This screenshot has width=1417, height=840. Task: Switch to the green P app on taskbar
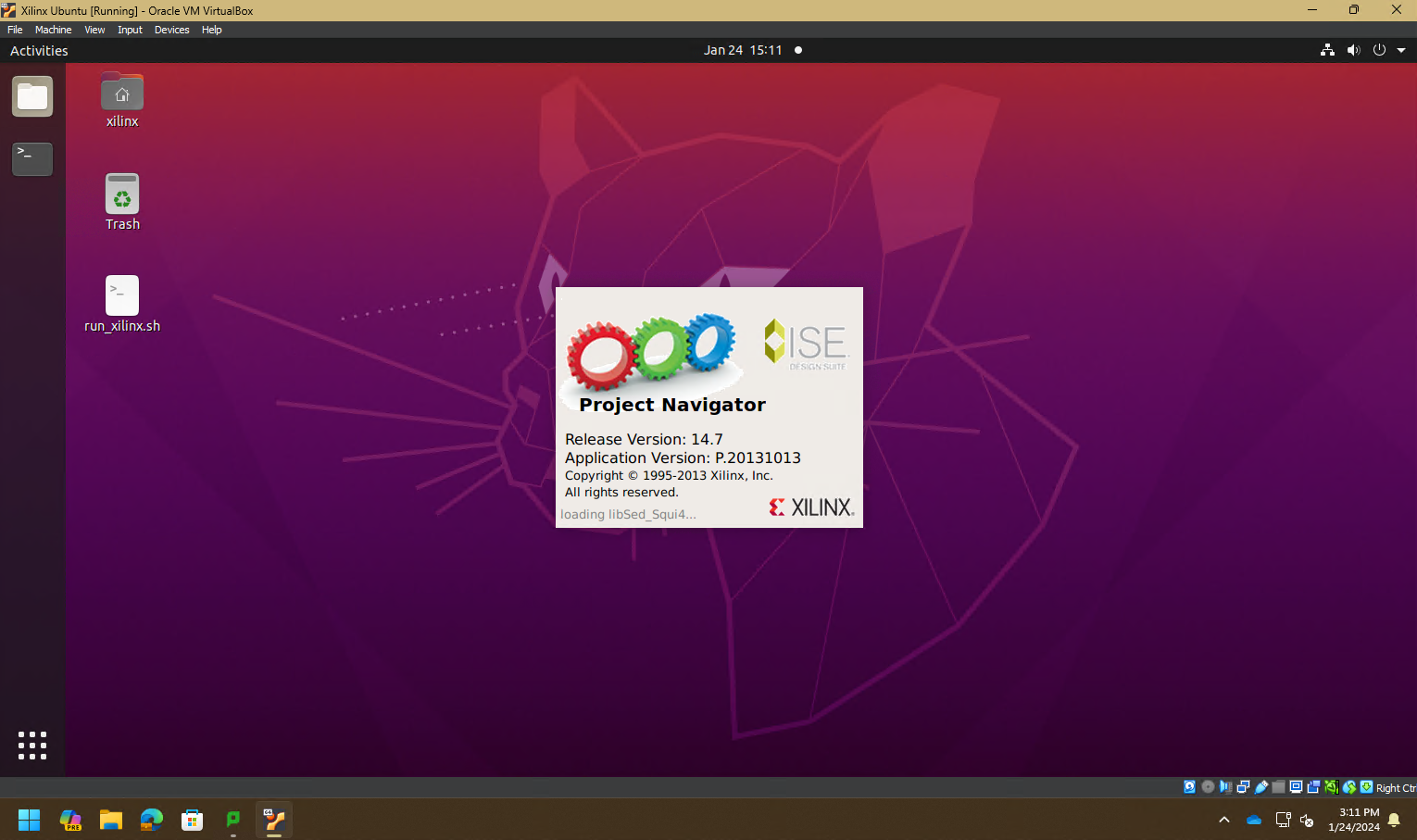pos(233,820)
